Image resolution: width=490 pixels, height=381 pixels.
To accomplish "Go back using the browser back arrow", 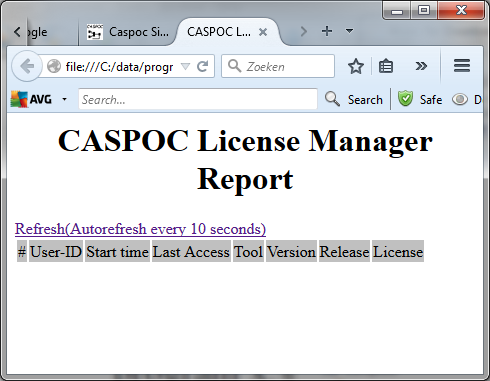I will pyautogui.click(x=27, y=66).
